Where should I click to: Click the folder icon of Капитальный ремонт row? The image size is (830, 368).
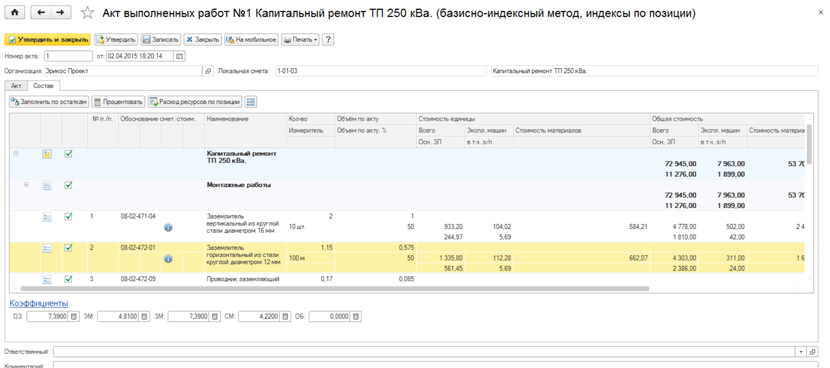[x=47, y=155]
